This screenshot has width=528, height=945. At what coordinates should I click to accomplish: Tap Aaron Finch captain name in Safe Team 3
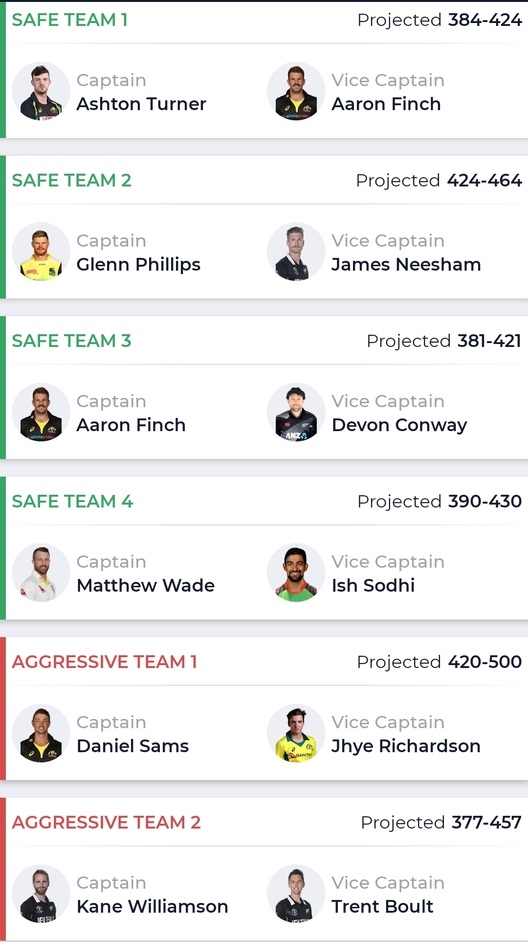pos(131,425)
